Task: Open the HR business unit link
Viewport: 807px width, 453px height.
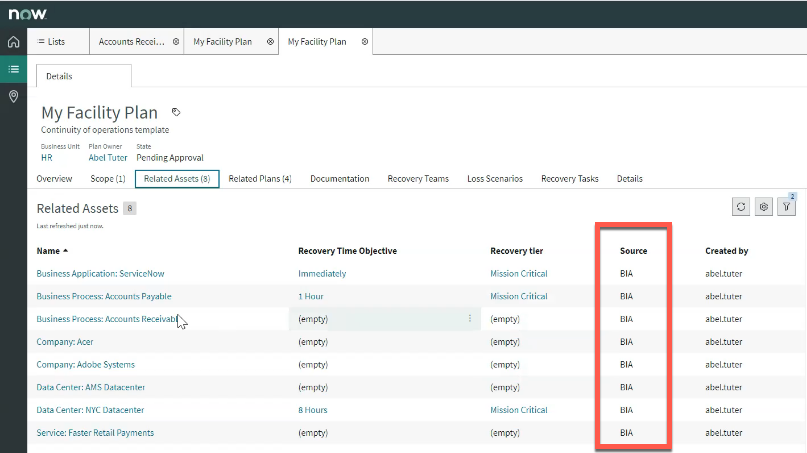Action: coord(47,158)
